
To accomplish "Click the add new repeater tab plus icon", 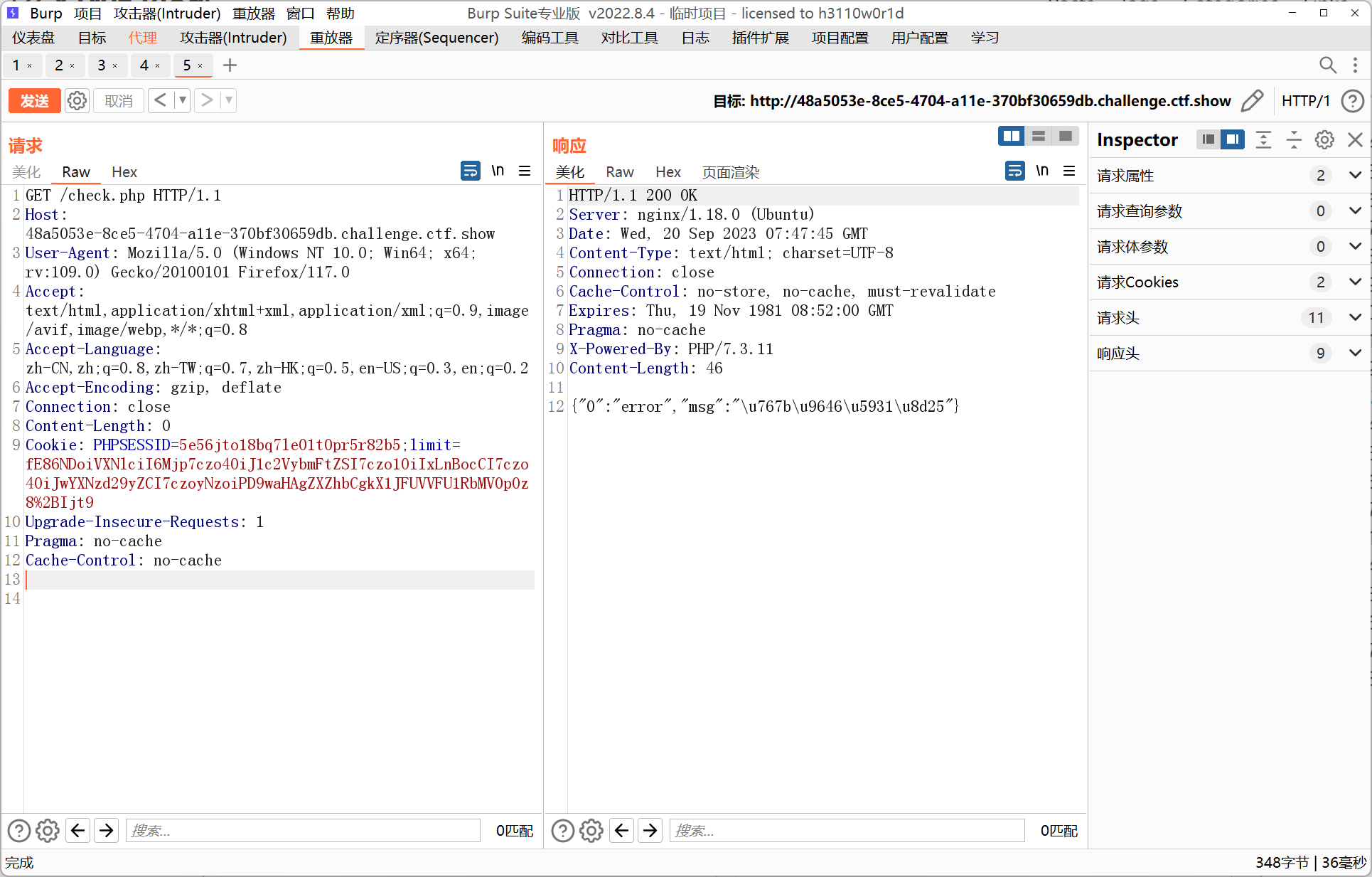I will 230,65.
